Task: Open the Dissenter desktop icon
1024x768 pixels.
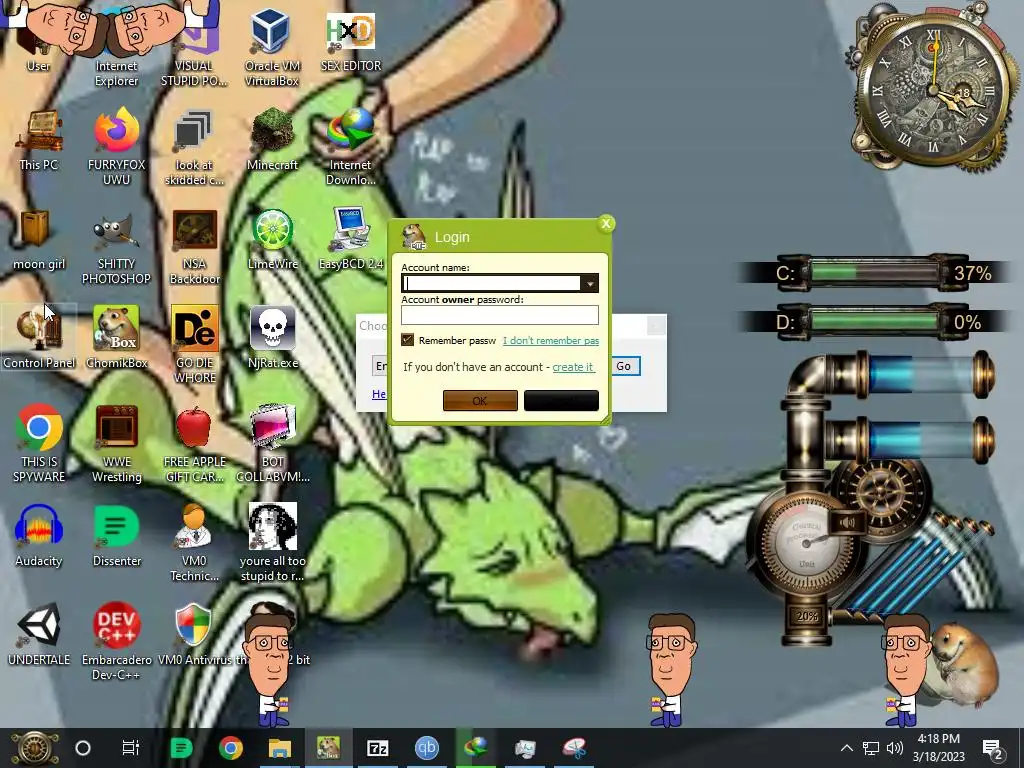Action: point(116,536)
